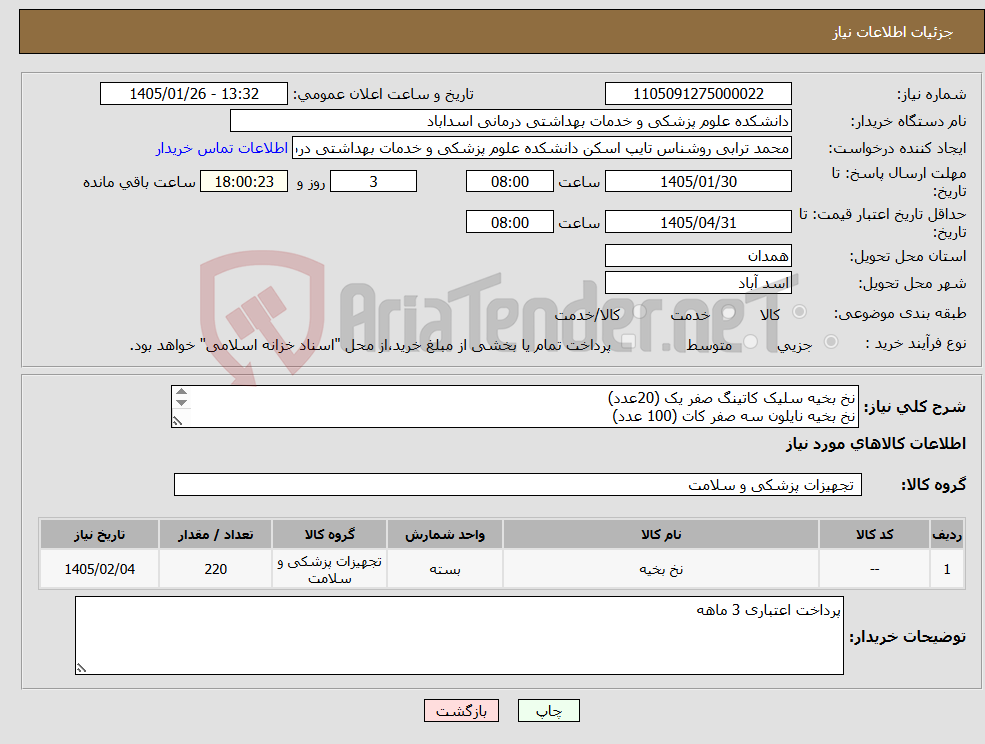This screenshot has height=744, width=985.
Task: Click the چاپ (print) button
Action: pos(548,711)
